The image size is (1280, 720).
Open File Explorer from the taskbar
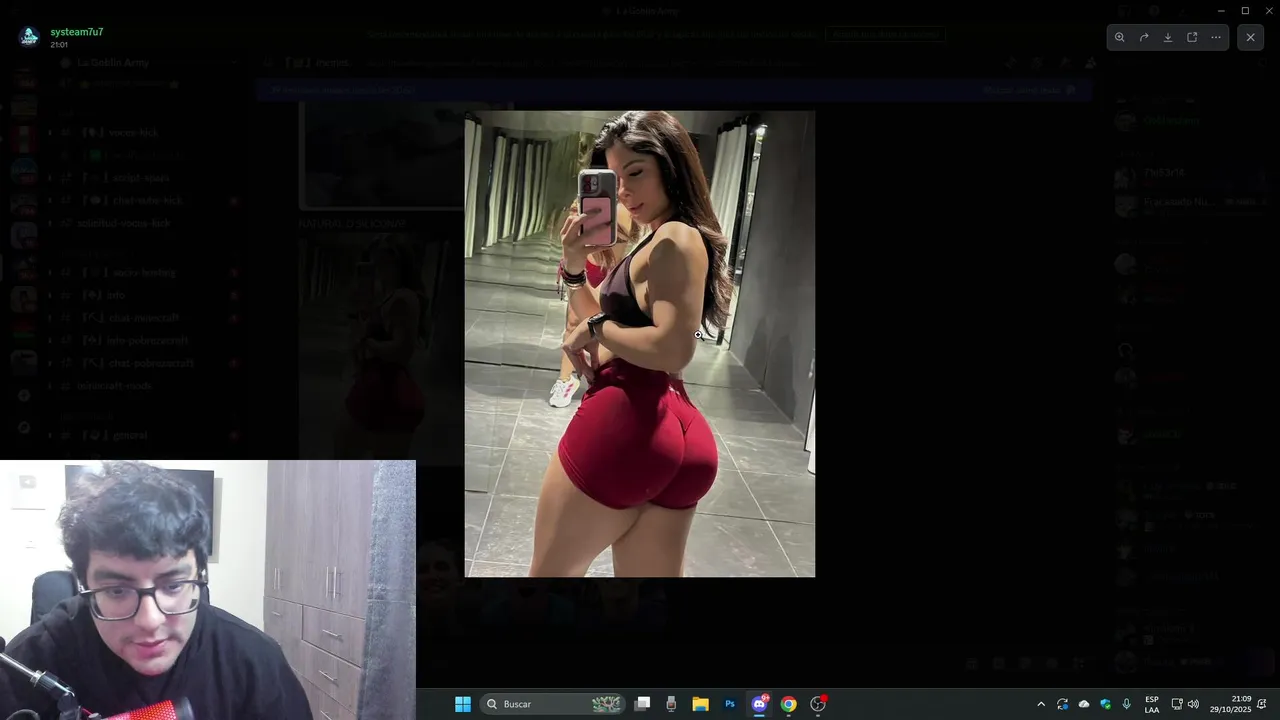pos(701,704)
